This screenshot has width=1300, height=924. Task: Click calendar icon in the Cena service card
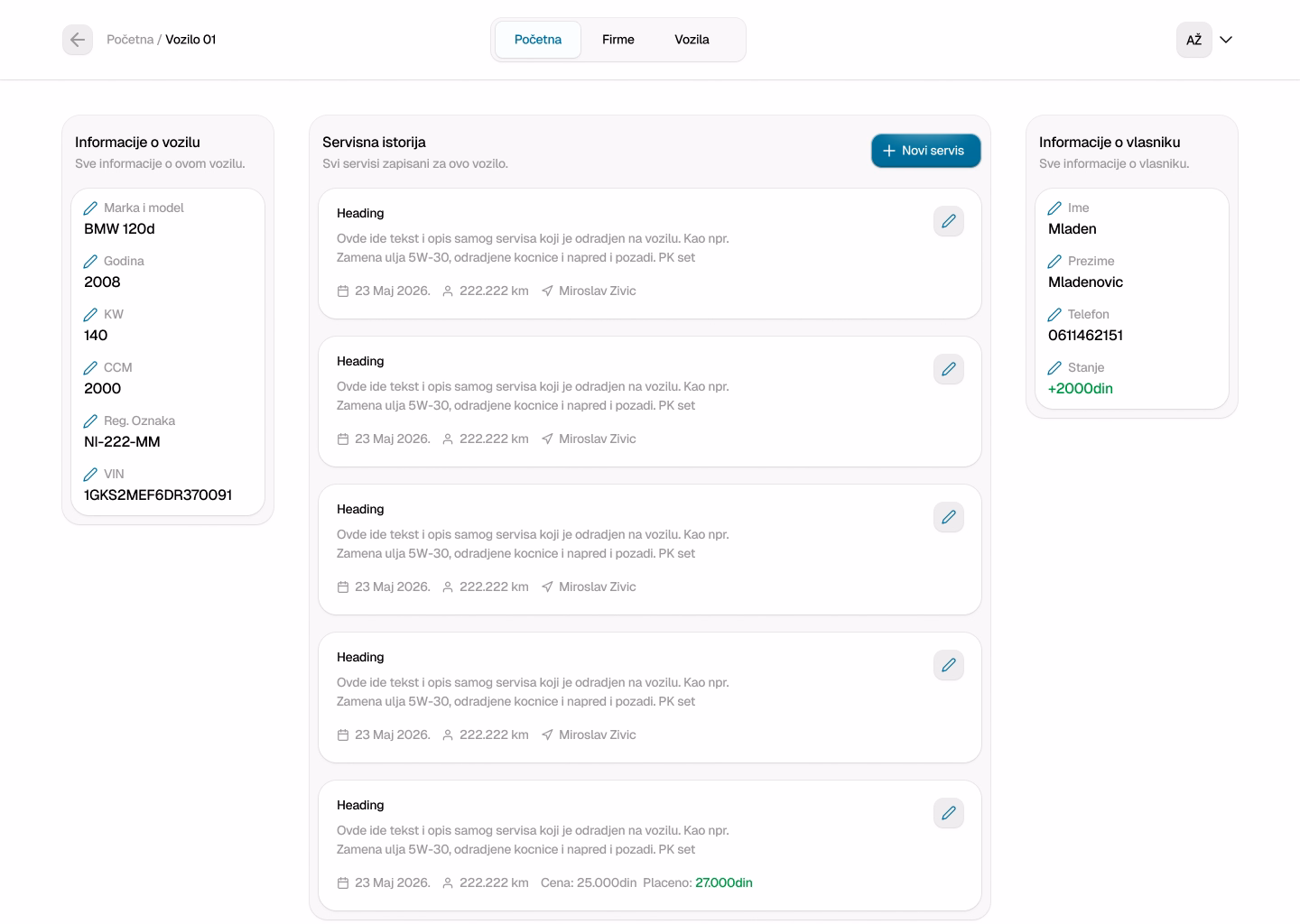pos(343,883)
